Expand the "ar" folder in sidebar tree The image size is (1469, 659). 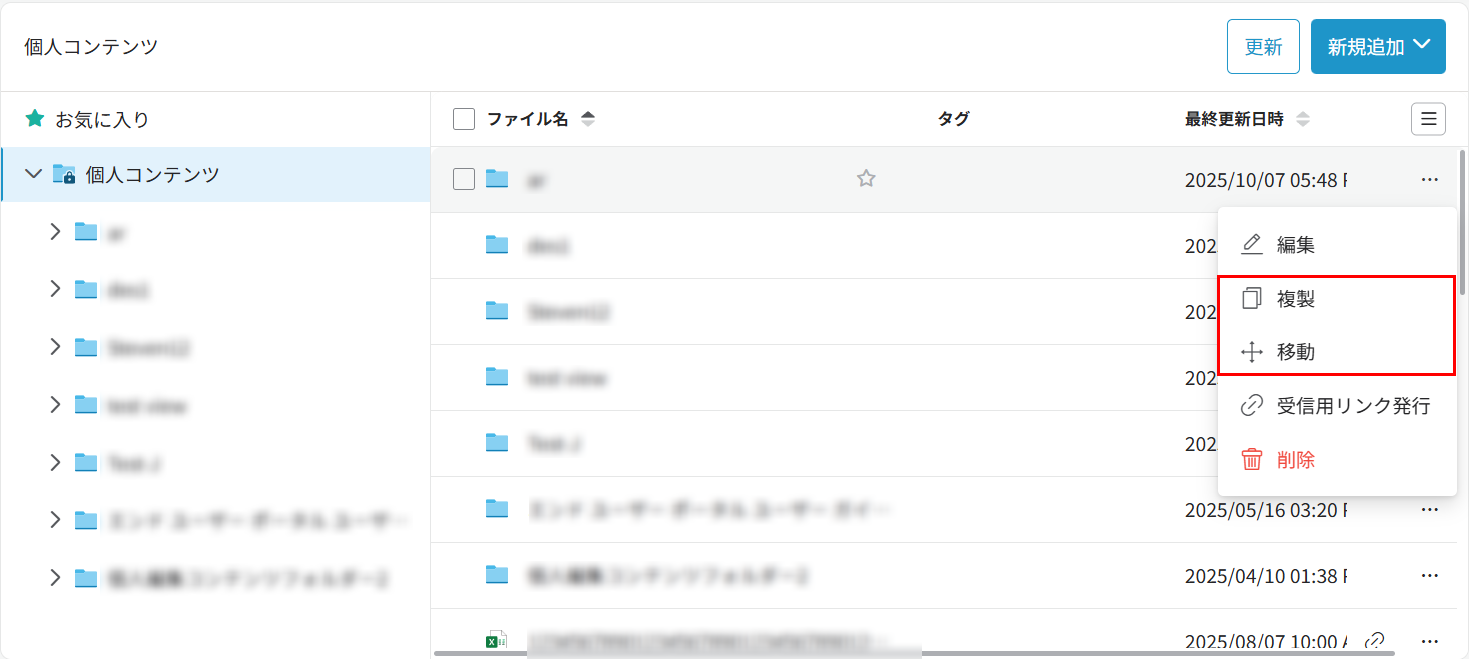(55, 232)
